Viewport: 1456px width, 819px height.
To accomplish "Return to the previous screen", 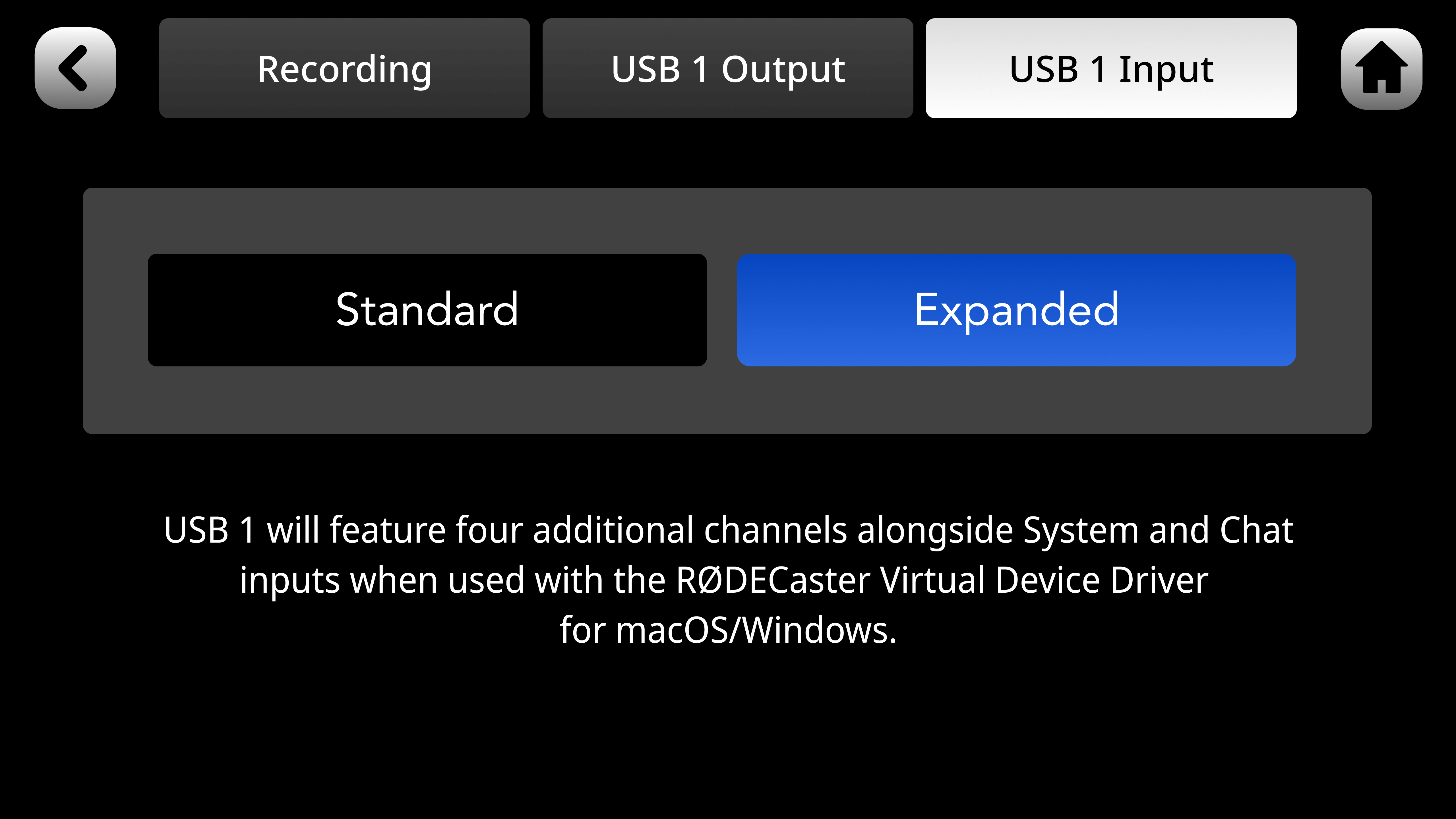I will 75,68.
